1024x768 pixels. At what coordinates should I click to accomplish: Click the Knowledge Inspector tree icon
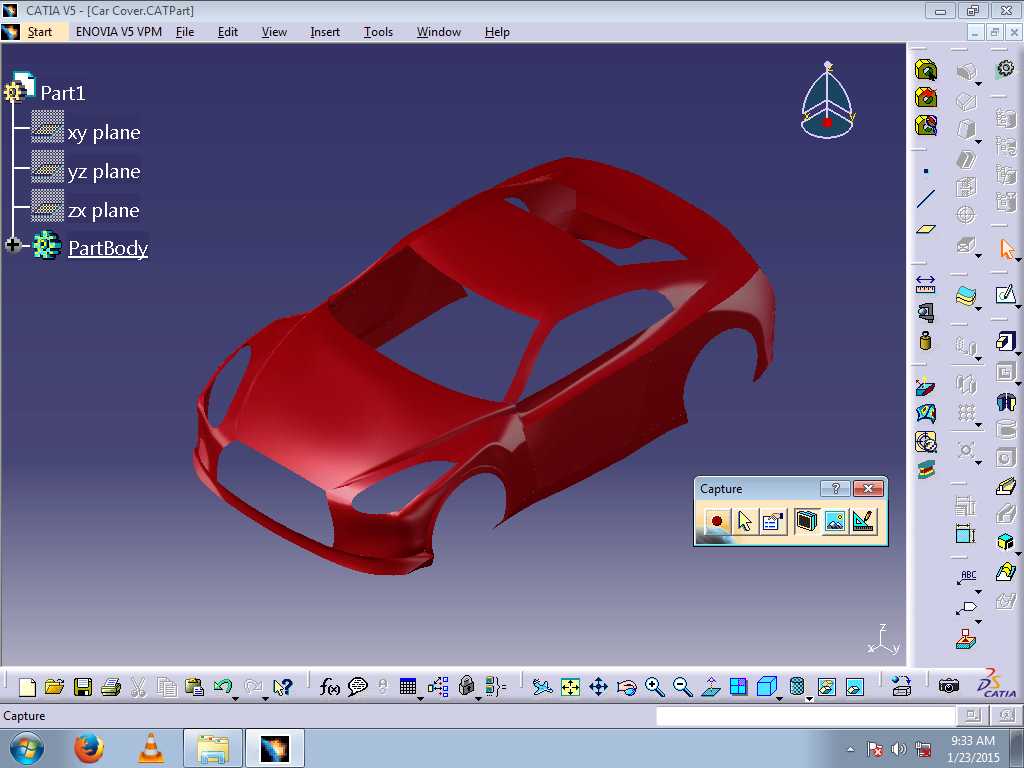[x=438, y=687]
